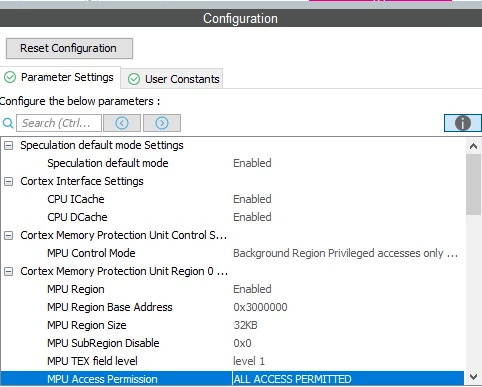
Task: Collapse Cortex Memory Protection Unit Region 0 group
Action: click(8, 271)
